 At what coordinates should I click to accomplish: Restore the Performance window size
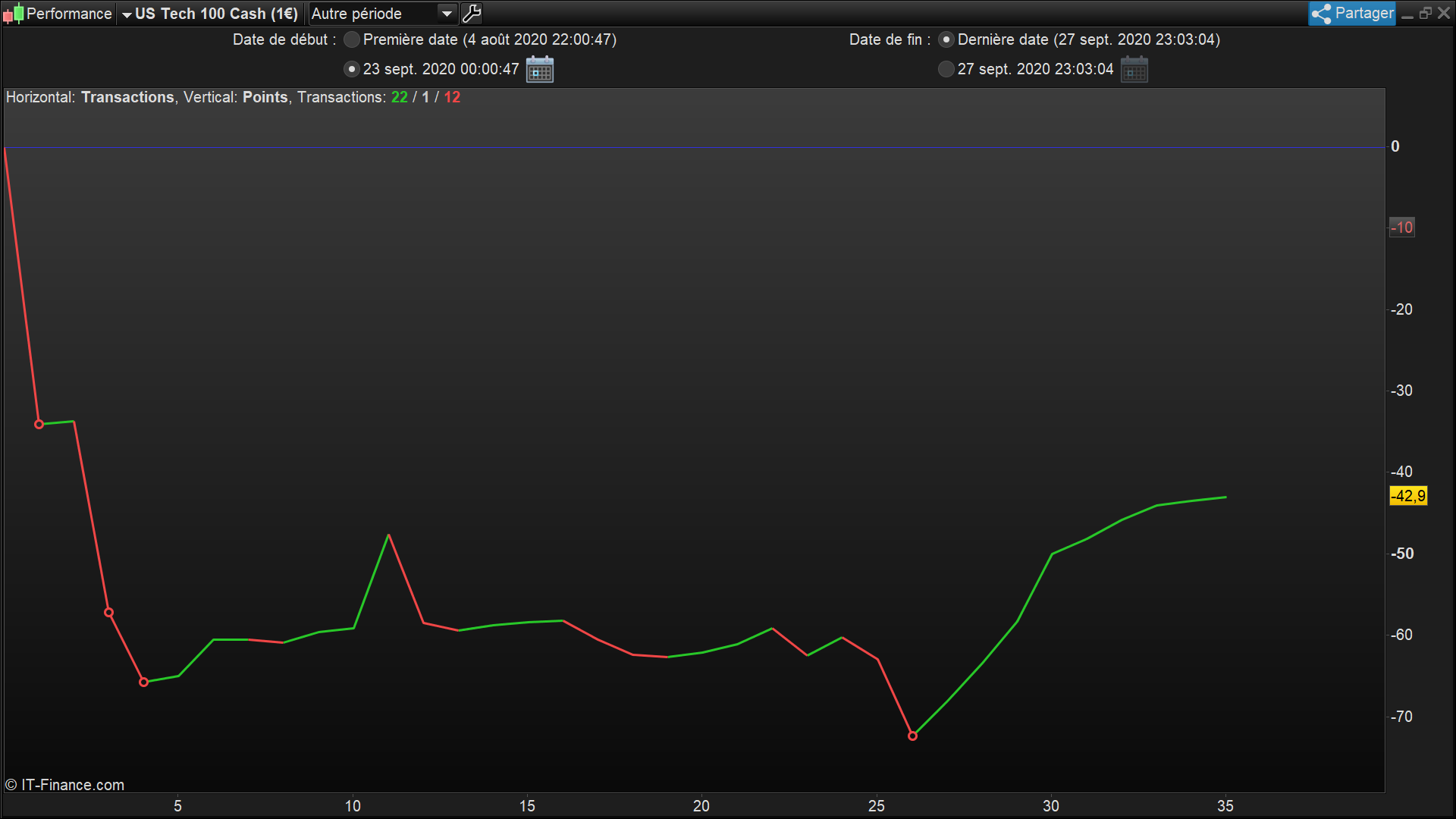(1426, 14)
